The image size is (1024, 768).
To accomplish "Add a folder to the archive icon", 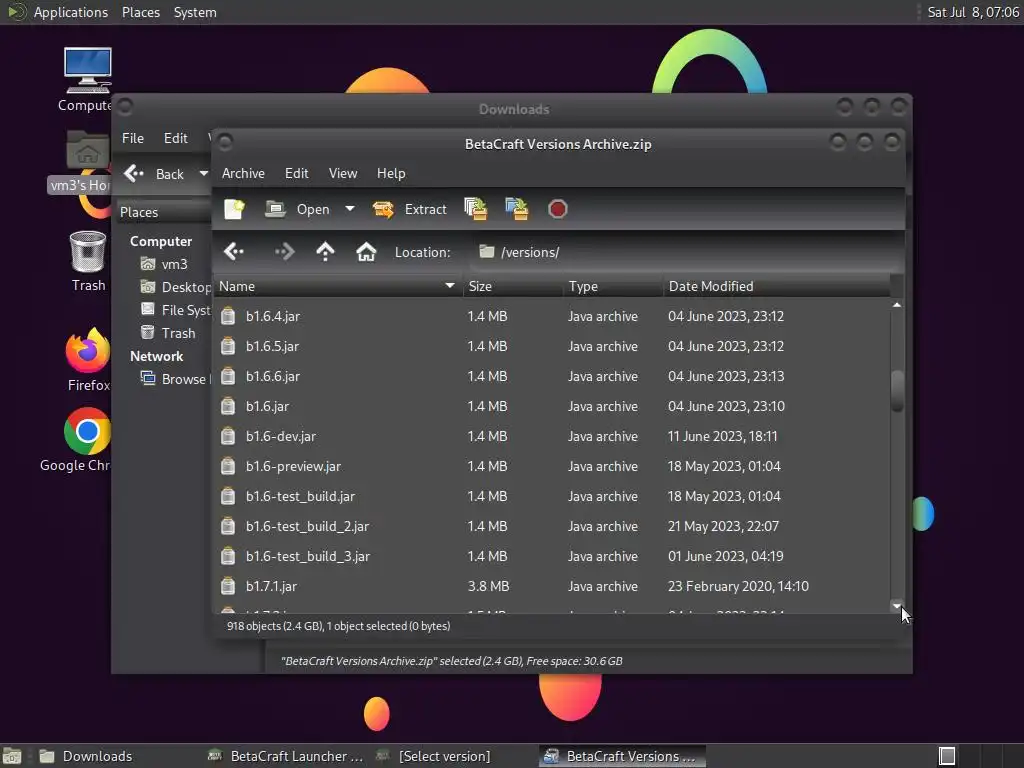I will pos(517,209).
